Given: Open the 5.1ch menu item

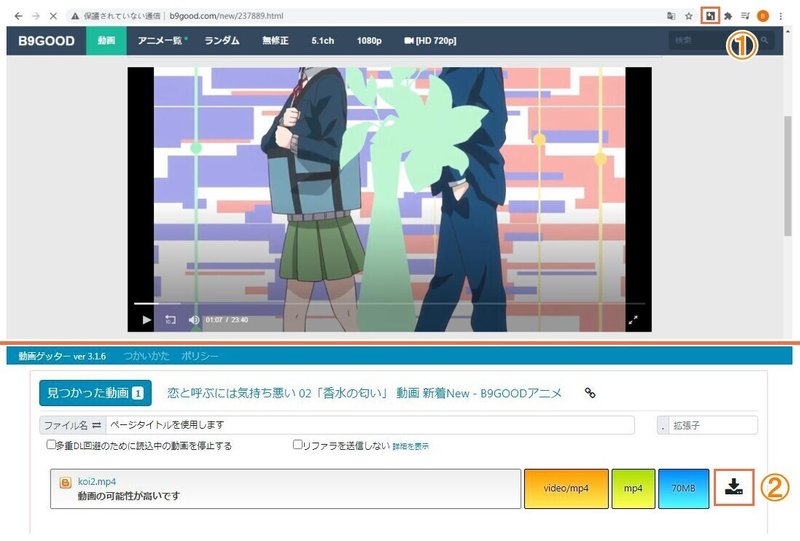Looking at the screenshot, I should coord(322,40).
